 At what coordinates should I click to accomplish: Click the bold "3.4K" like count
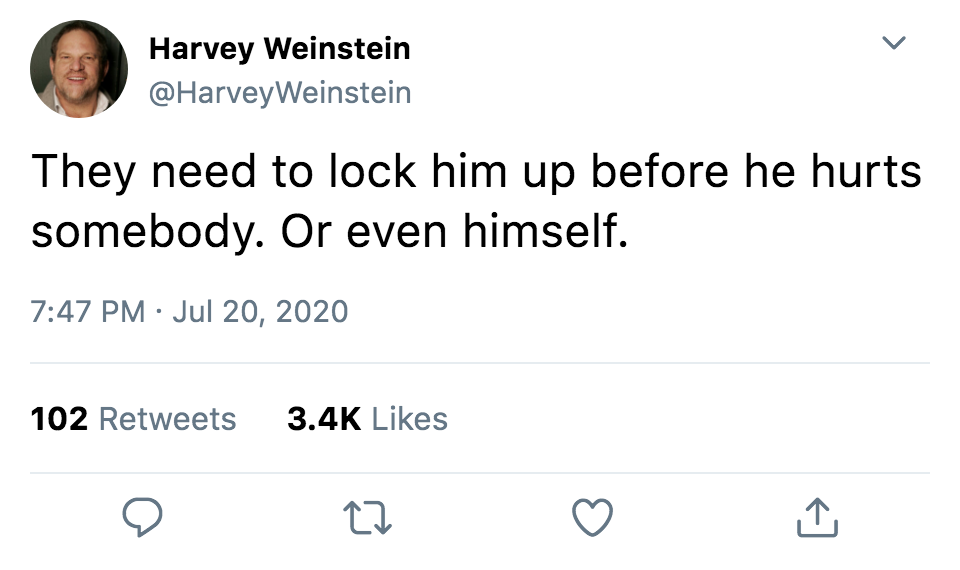(323, 418)
